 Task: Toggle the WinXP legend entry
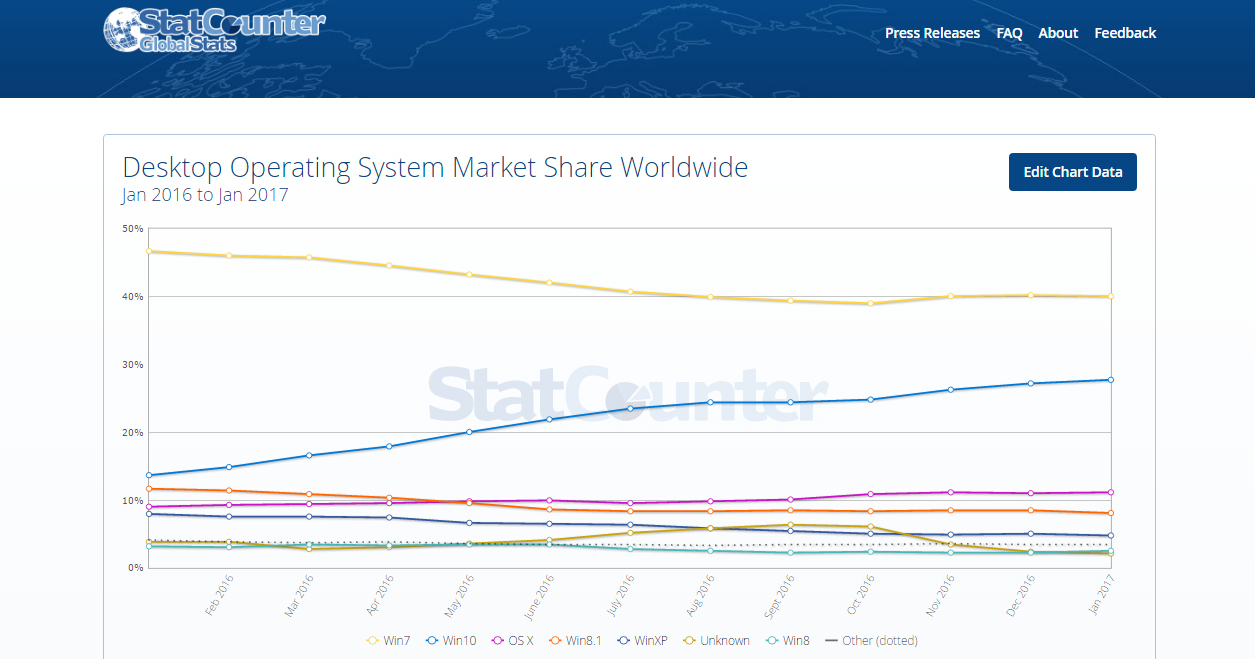pos(642,640)
